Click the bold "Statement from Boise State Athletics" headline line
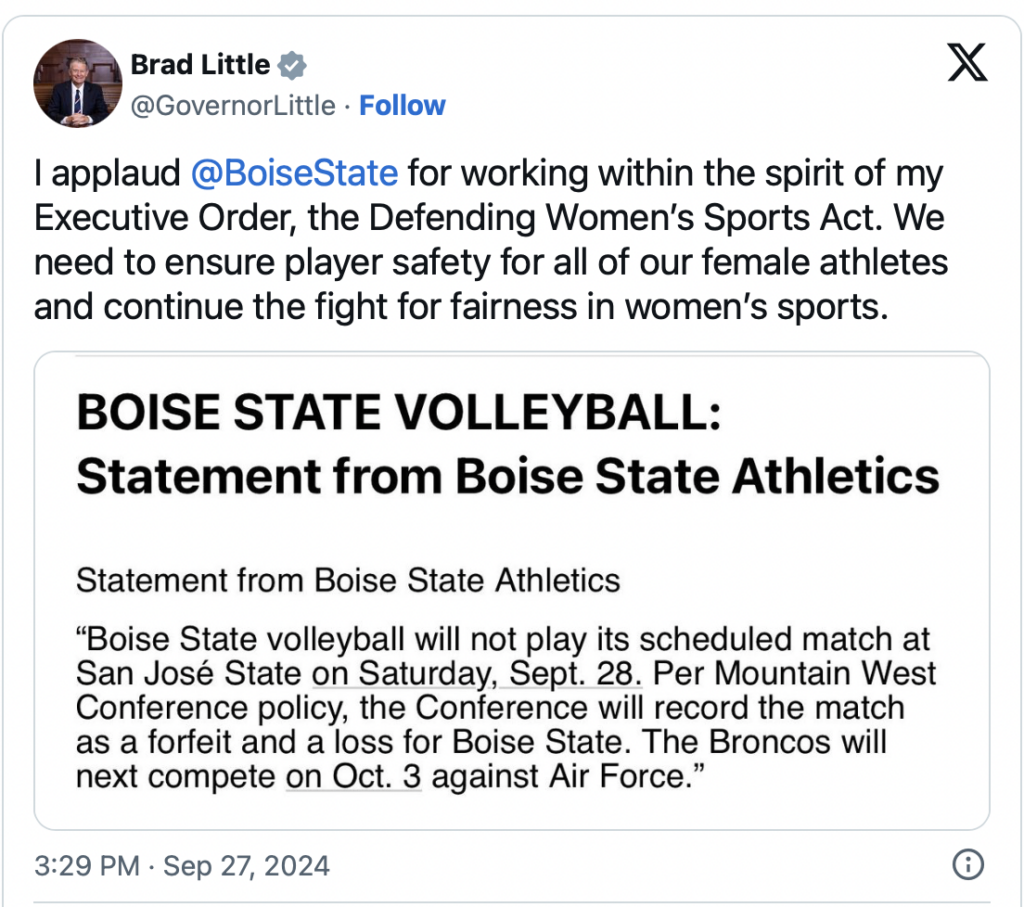The image size is (1024, 907). pyautogui.click(x=508, y=476)
